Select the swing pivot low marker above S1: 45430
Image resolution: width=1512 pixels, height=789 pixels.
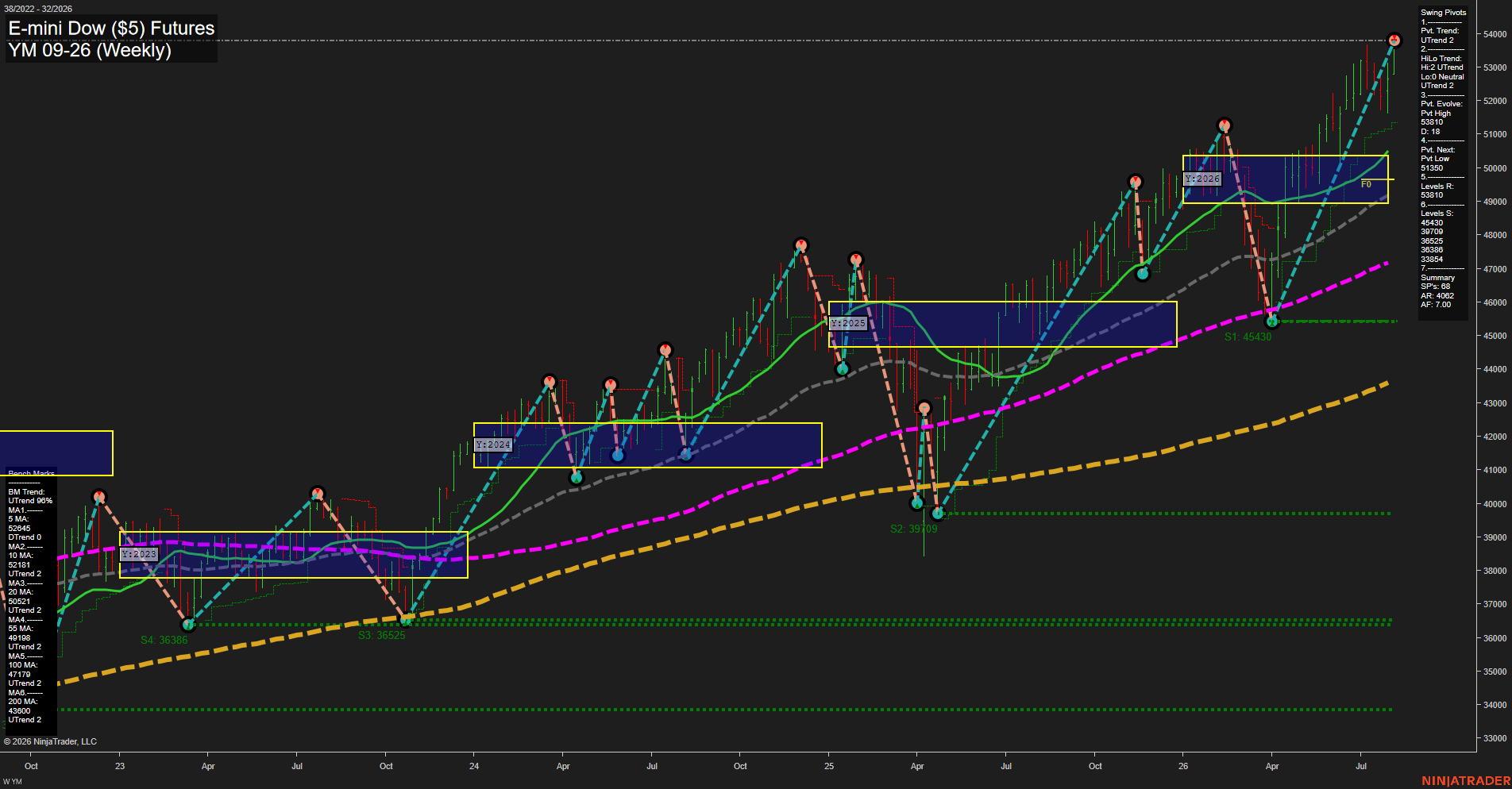pos(1272,321)
